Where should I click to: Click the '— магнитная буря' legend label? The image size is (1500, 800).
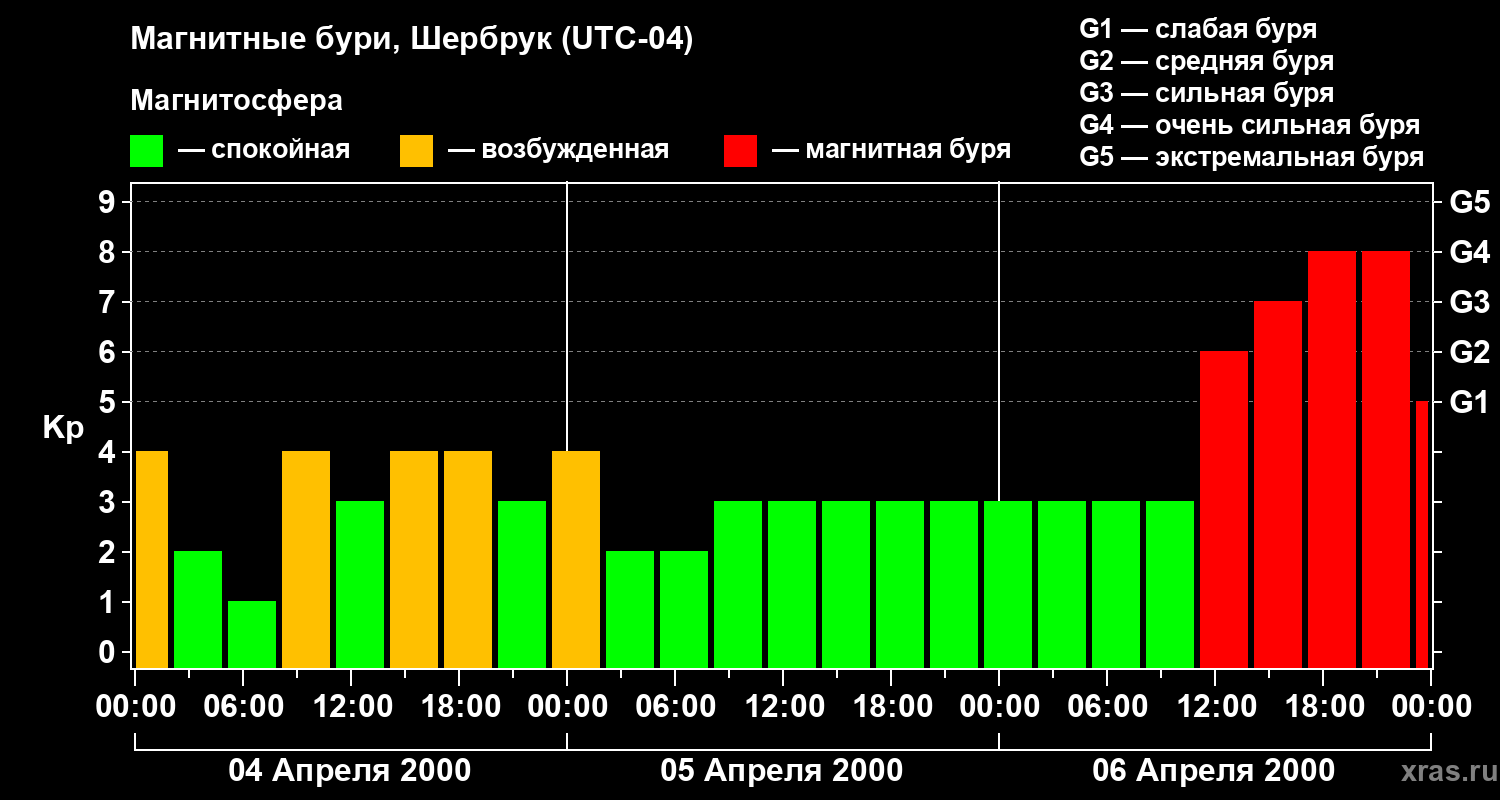[x=892, y=151]
